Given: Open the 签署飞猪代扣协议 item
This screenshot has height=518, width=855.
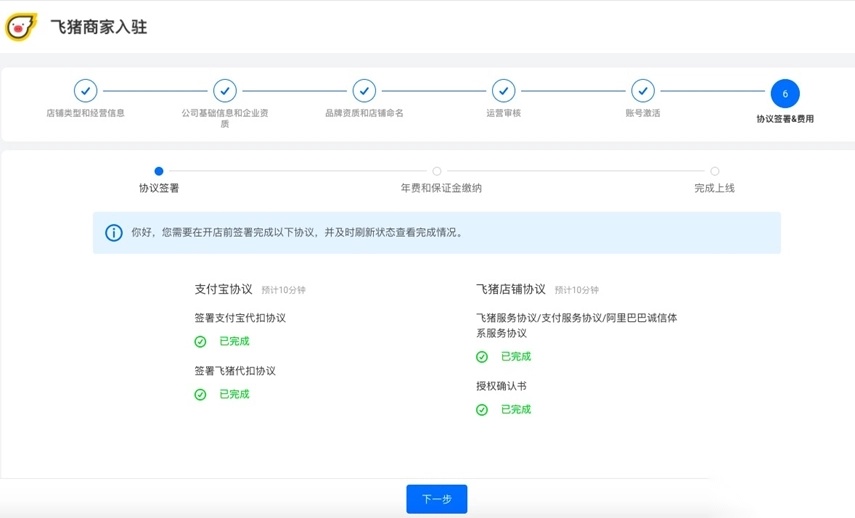Looking at the screenshot, I should (235, 371).
